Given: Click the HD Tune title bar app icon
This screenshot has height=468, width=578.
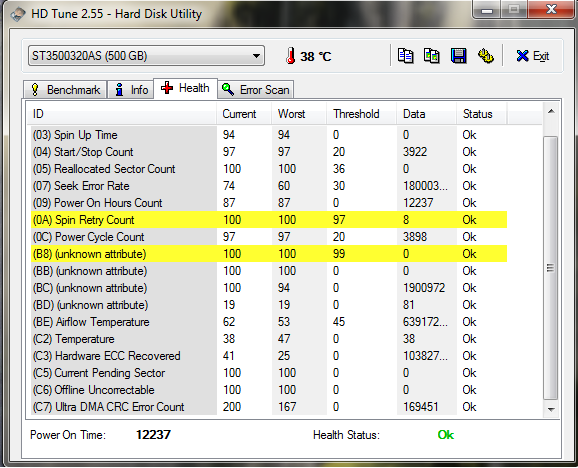Looking at the screenshot, I should [18, 14].
